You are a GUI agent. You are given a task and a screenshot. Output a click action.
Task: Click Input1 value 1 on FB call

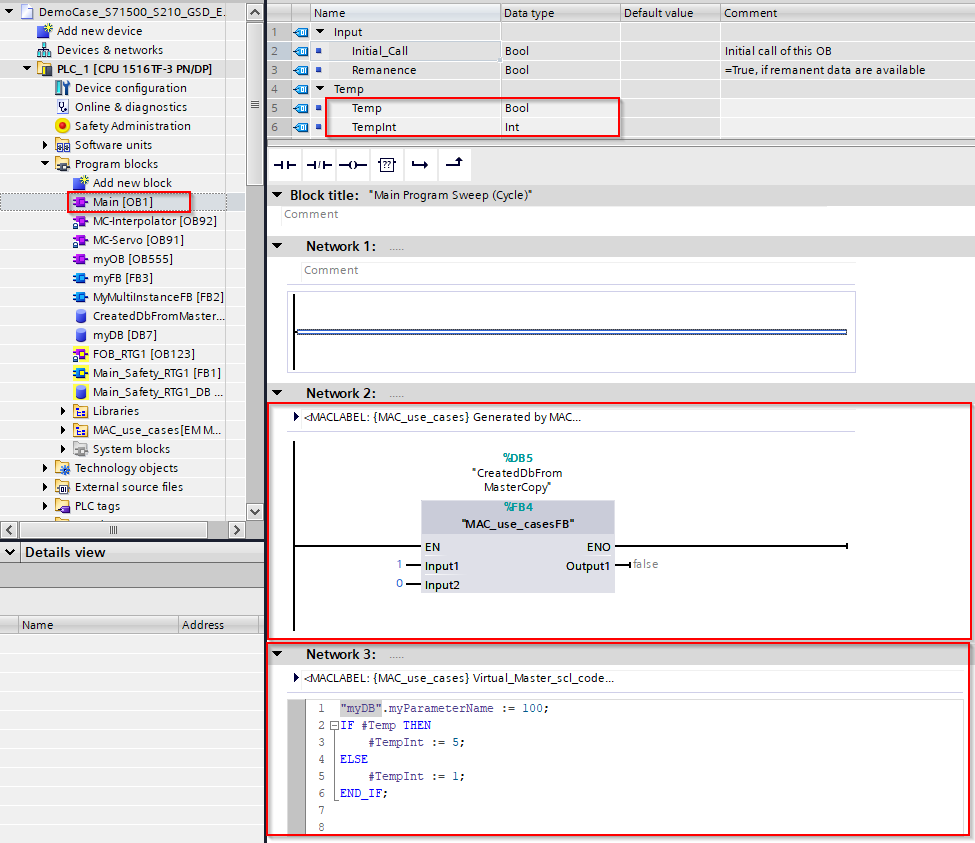pos(399,564)
